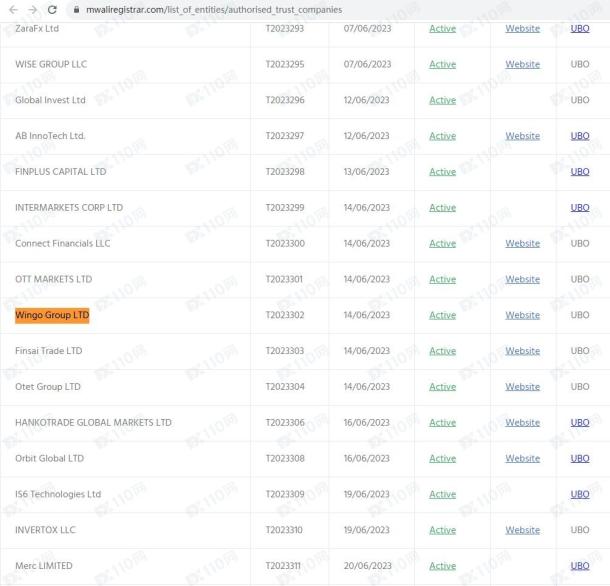Screen dimensions: 610x586
Task: Click UBO link for INTERMARKETS CORP LTD
Action: click(579, 208)
